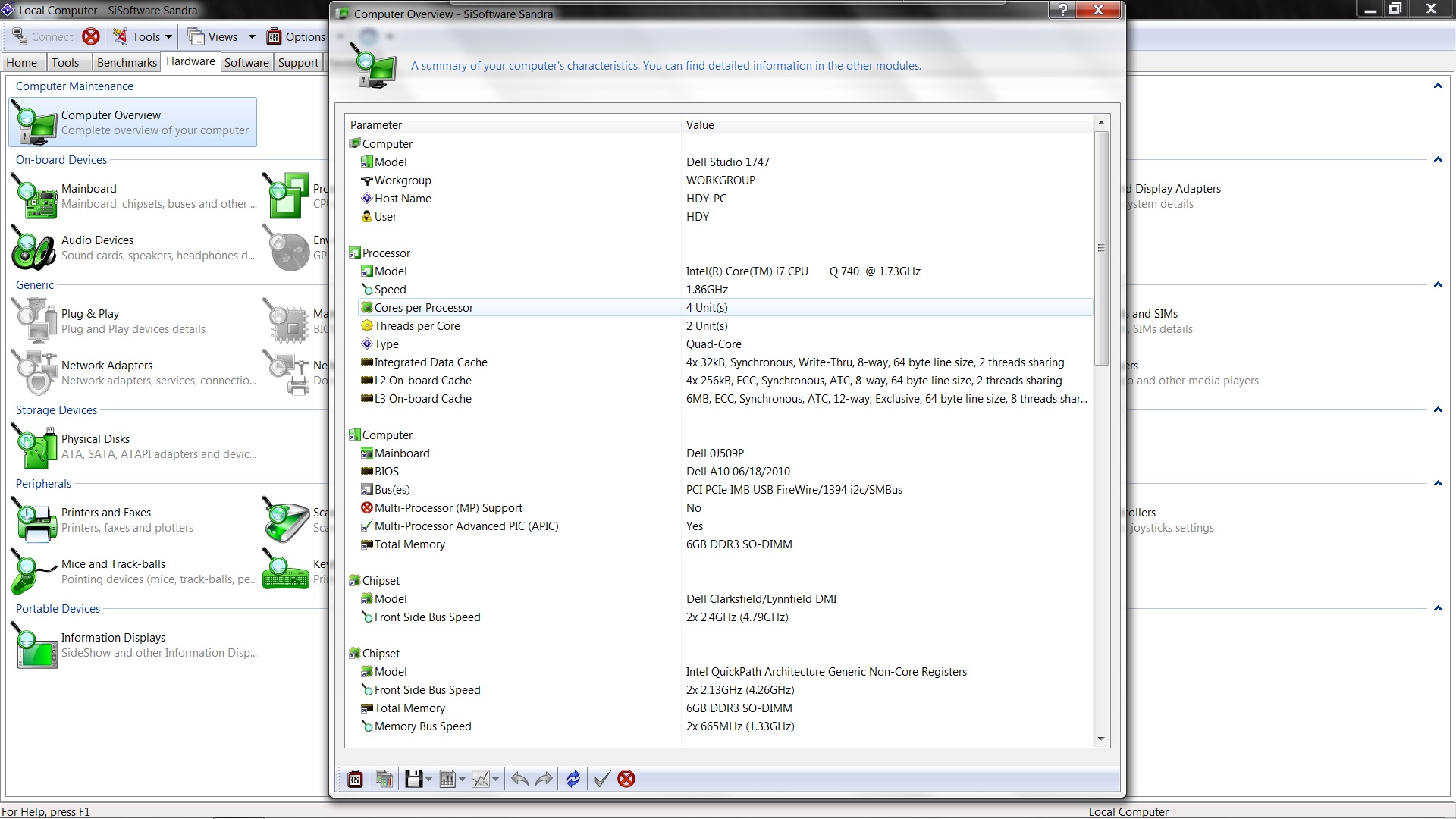The image size is (1456, 819).
Task: Click the floppy disk save icon
Action: pyautogui.click(x=413, y=779)
